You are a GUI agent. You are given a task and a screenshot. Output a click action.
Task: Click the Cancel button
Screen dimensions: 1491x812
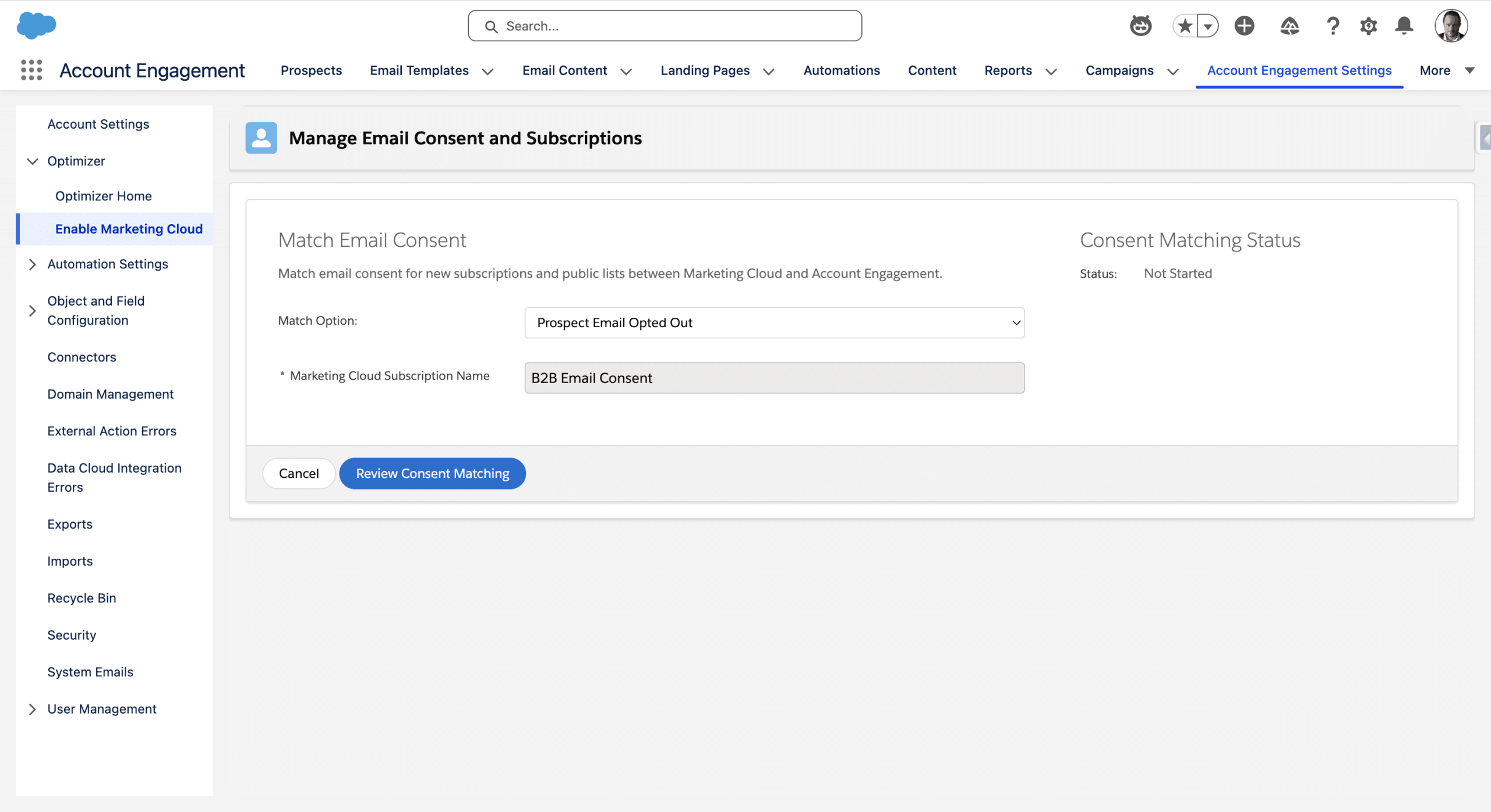coord(299,473)
